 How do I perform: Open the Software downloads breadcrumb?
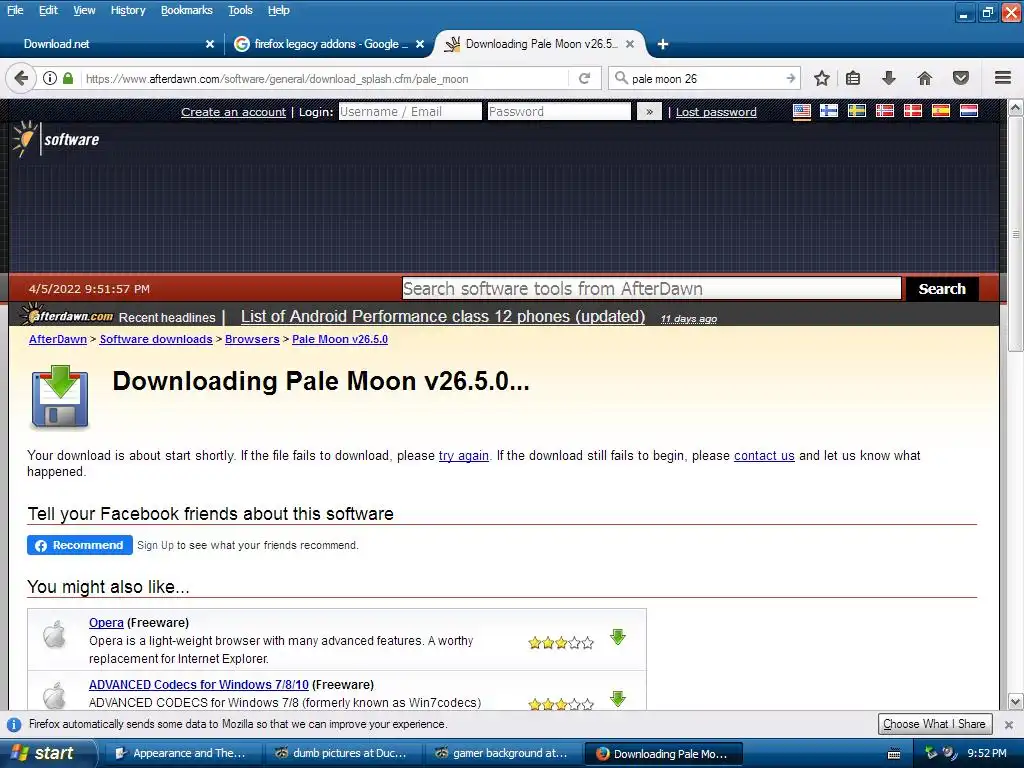pos(155,339)
